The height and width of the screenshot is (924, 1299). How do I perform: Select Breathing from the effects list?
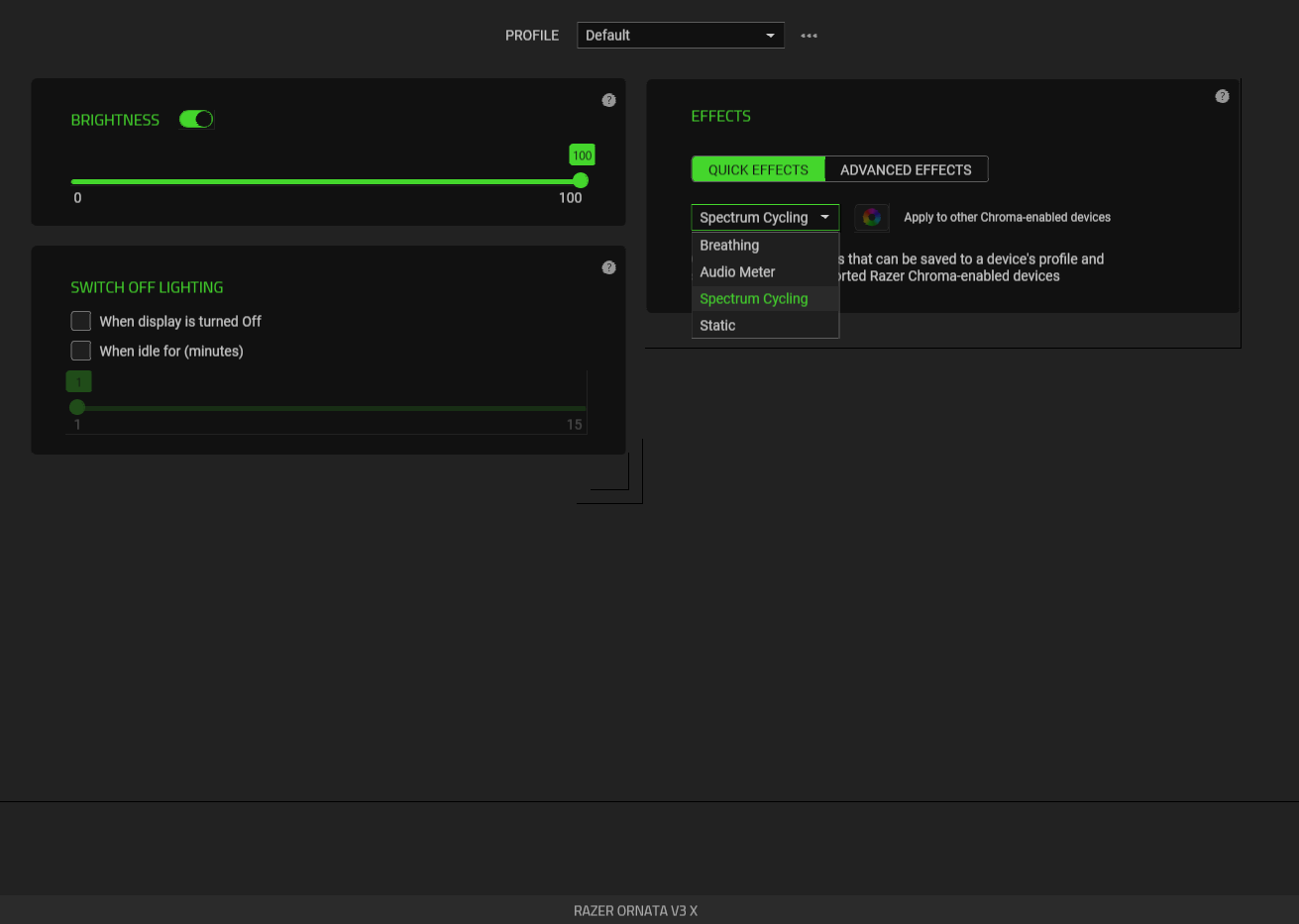[729, 245]
